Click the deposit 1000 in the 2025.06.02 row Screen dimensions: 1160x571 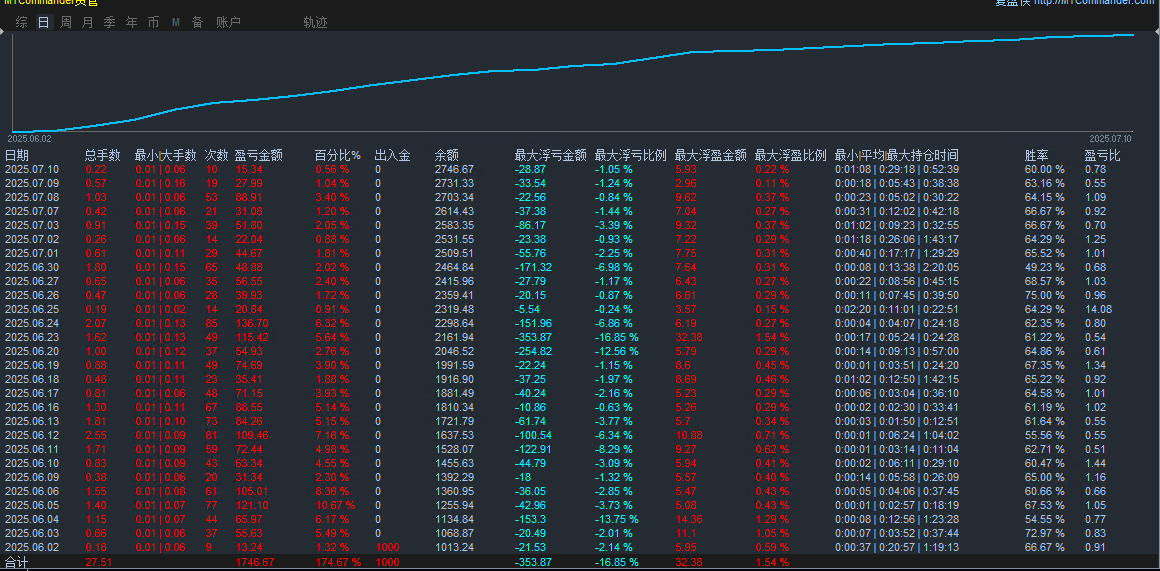tap(387, 547)
